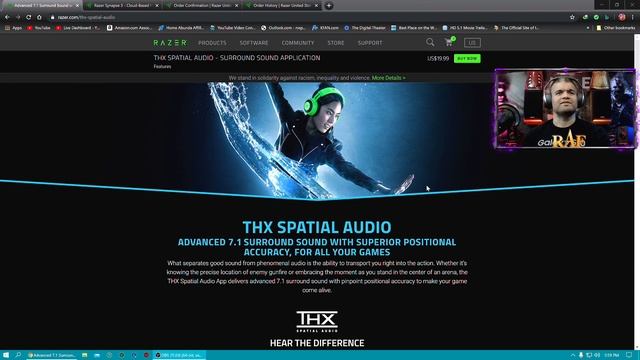Go back with browser back arrow
The width and height of the screenshot is (640, 360).
click(x=7, y=17)
